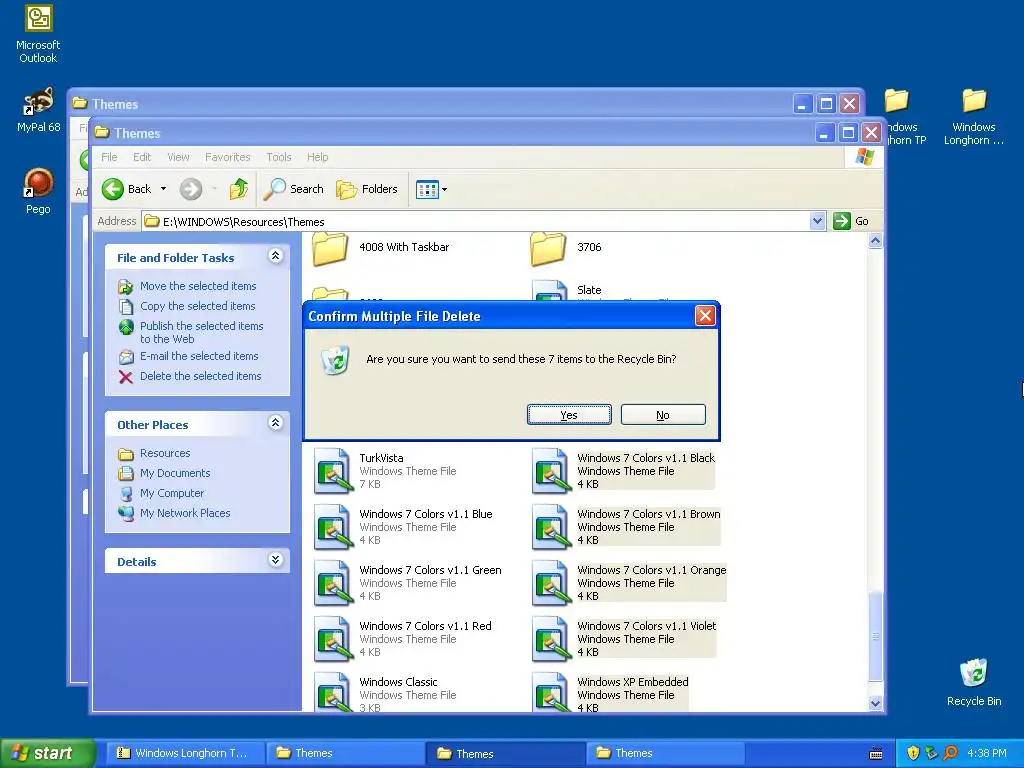Select Windows 7 Colors v1.1 Black icon
This screenshot has width=1024, height=768.
tap(551, 471)
